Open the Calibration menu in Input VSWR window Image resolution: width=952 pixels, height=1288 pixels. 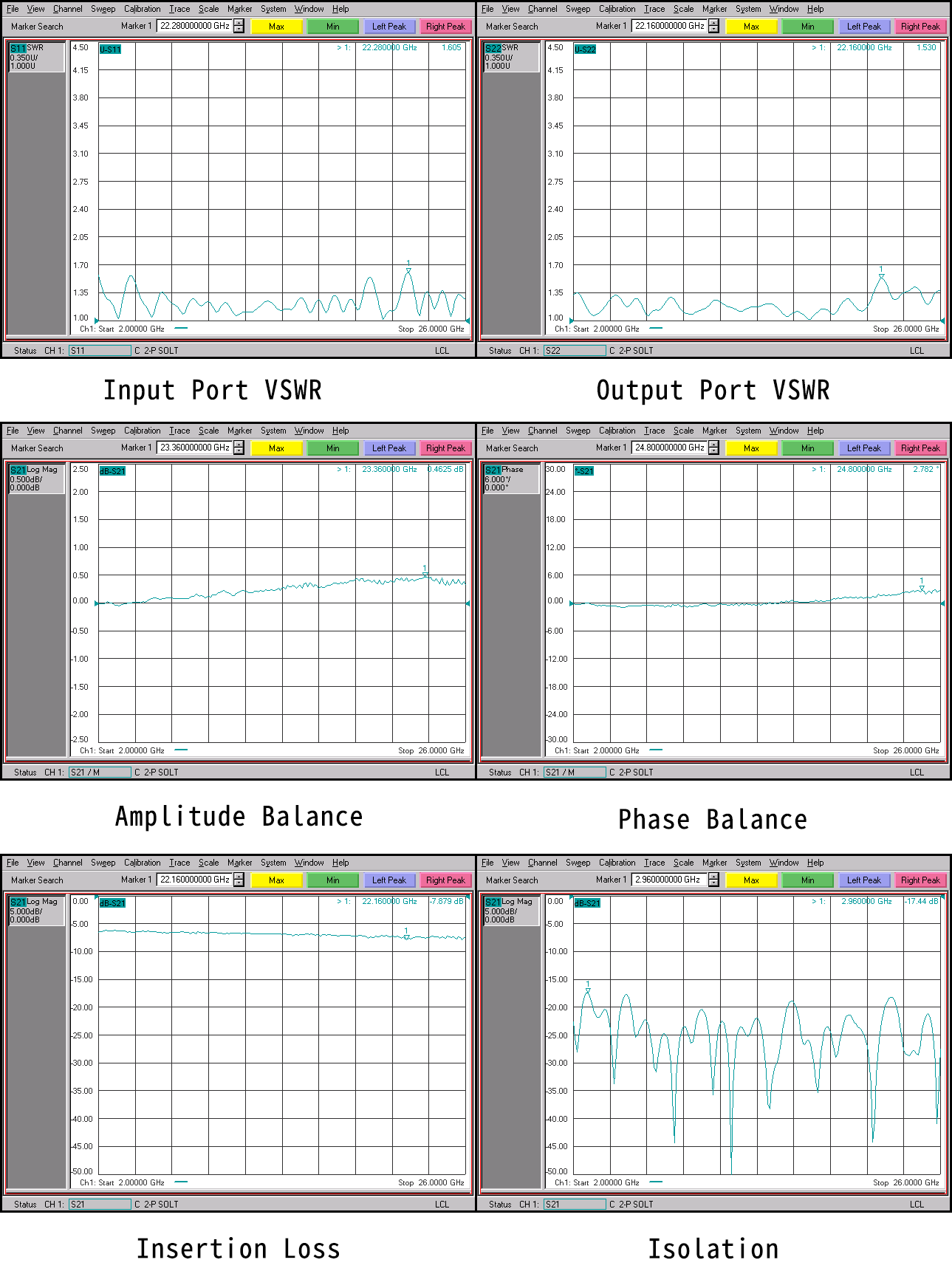142,9
